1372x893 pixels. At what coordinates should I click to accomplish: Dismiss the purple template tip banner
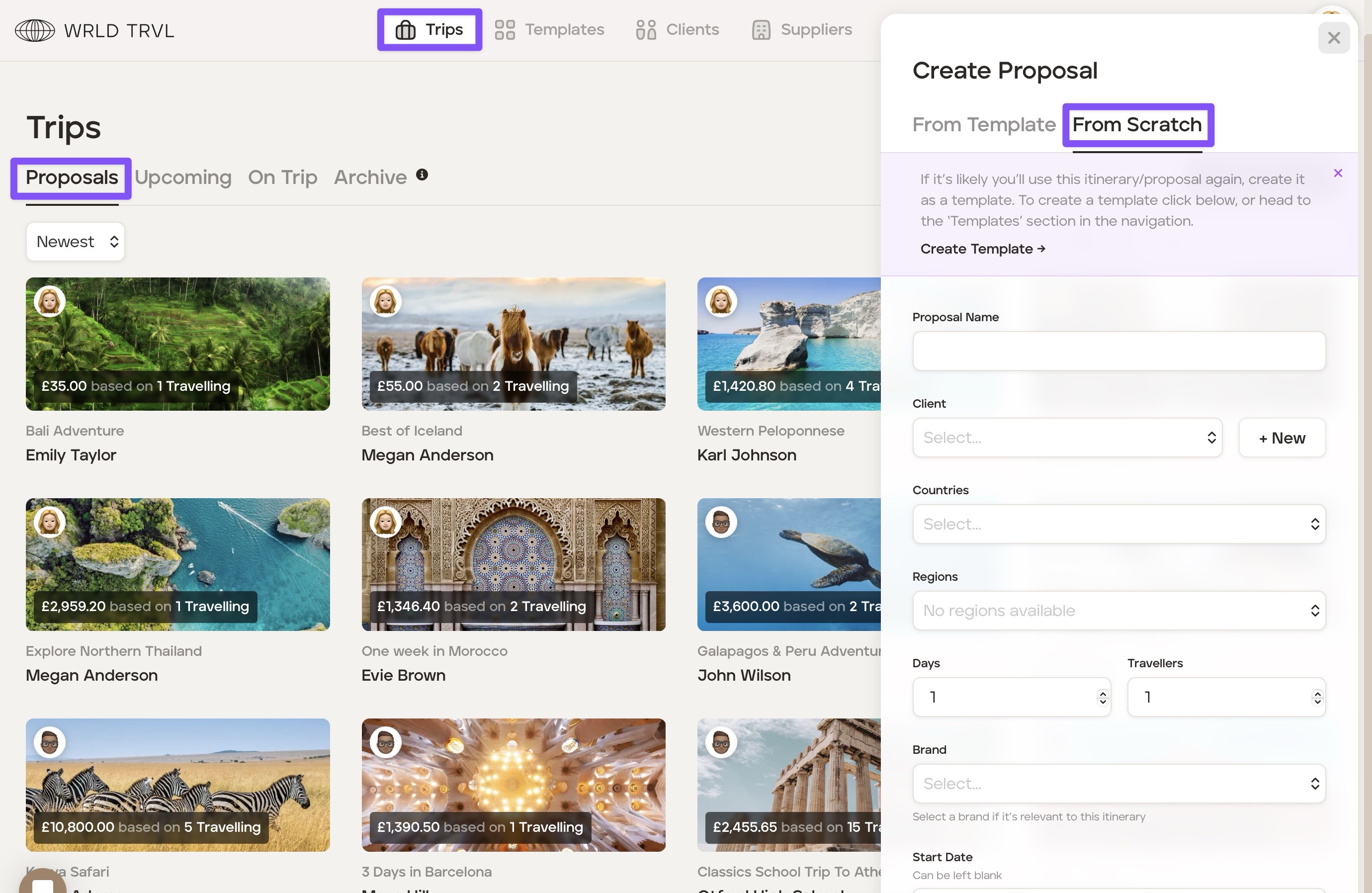[x=1338, y=173]
